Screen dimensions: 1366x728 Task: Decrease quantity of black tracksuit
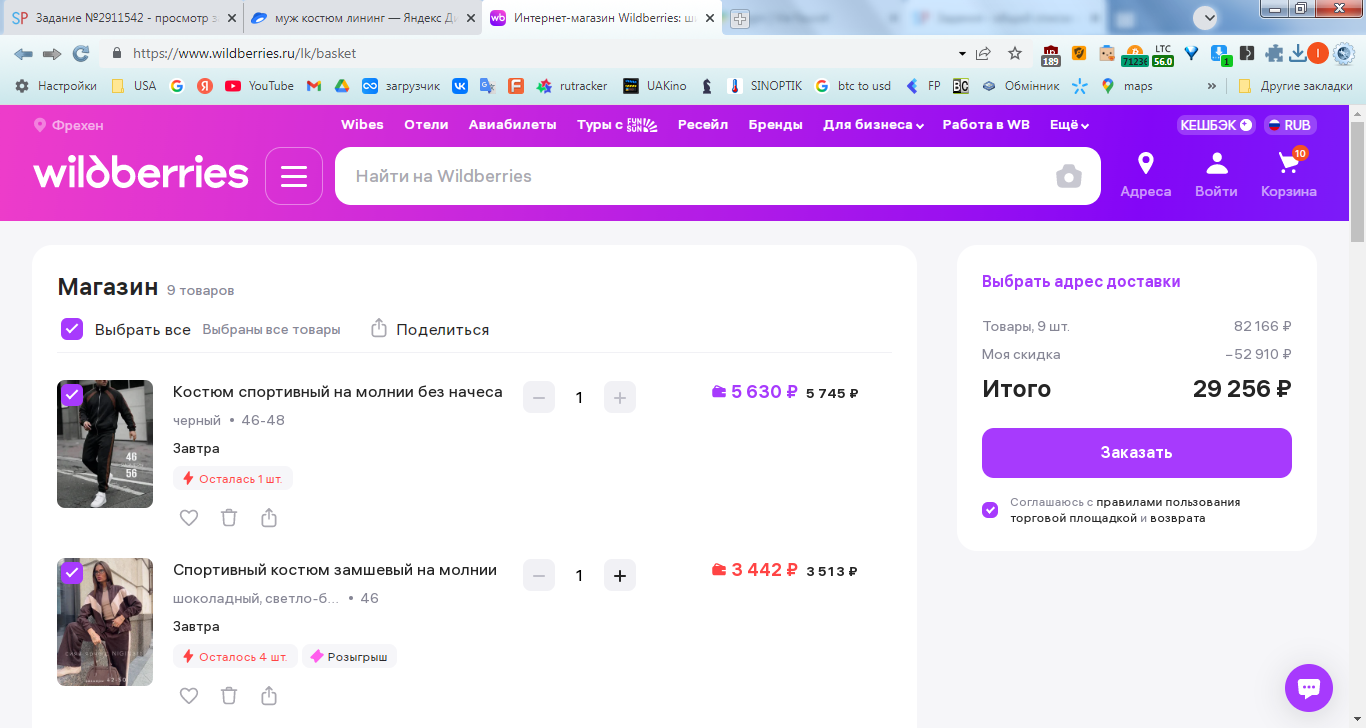click(539, 398)
